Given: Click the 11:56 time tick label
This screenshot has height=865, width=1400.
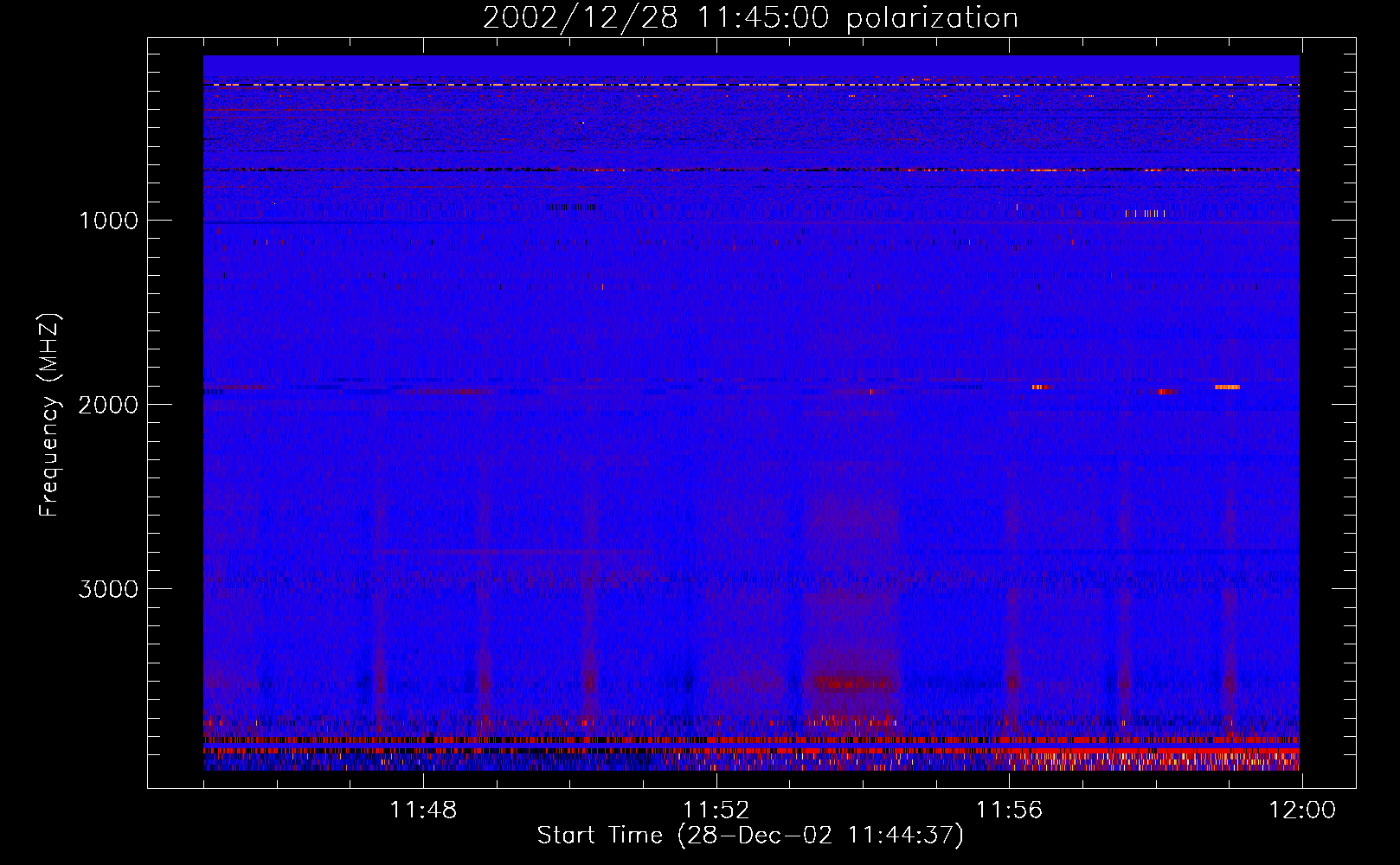Looking at the screenshot, I should pyautogui.click(x=1009, y=811).
